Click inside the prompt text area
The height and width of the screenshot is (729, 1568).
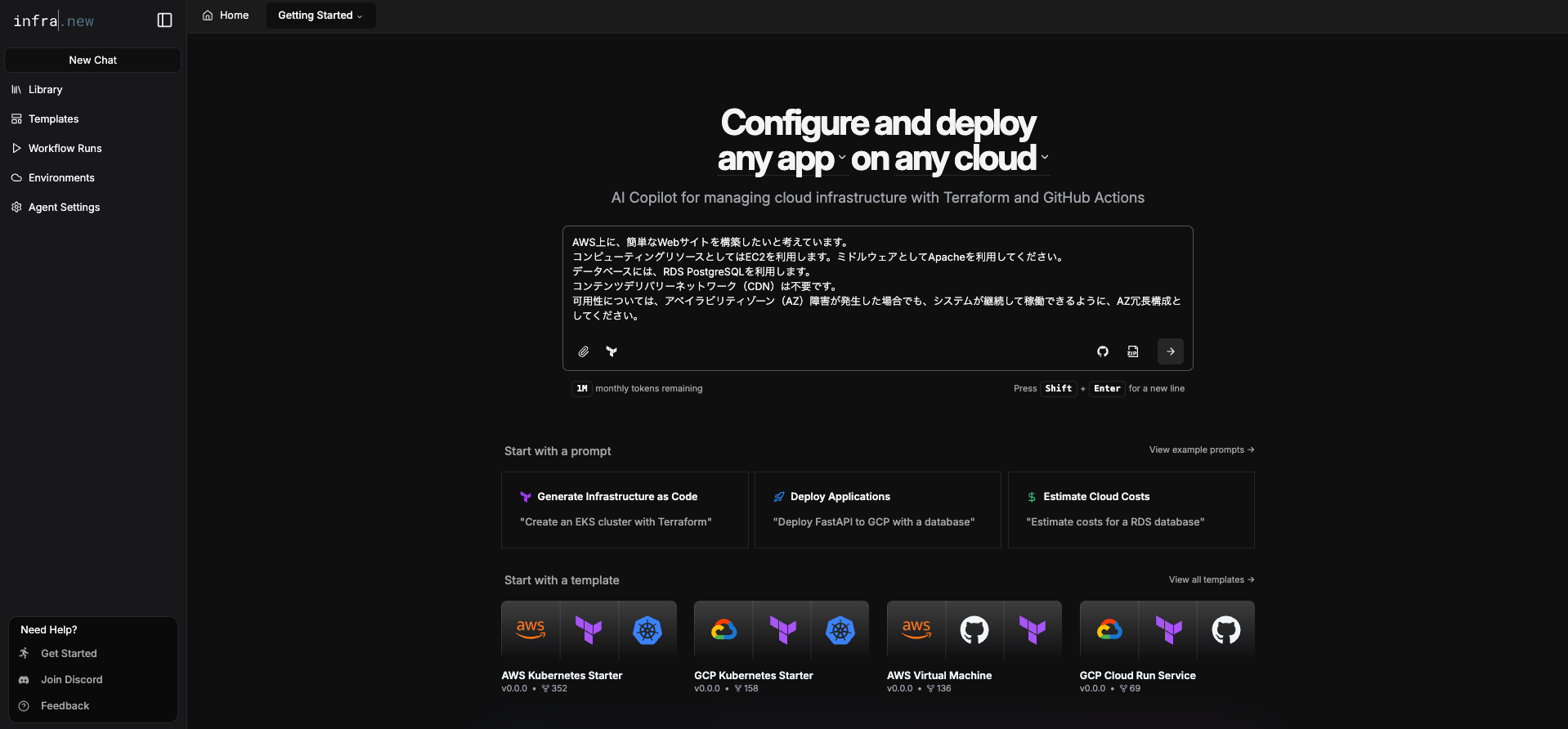pos(877,279)
